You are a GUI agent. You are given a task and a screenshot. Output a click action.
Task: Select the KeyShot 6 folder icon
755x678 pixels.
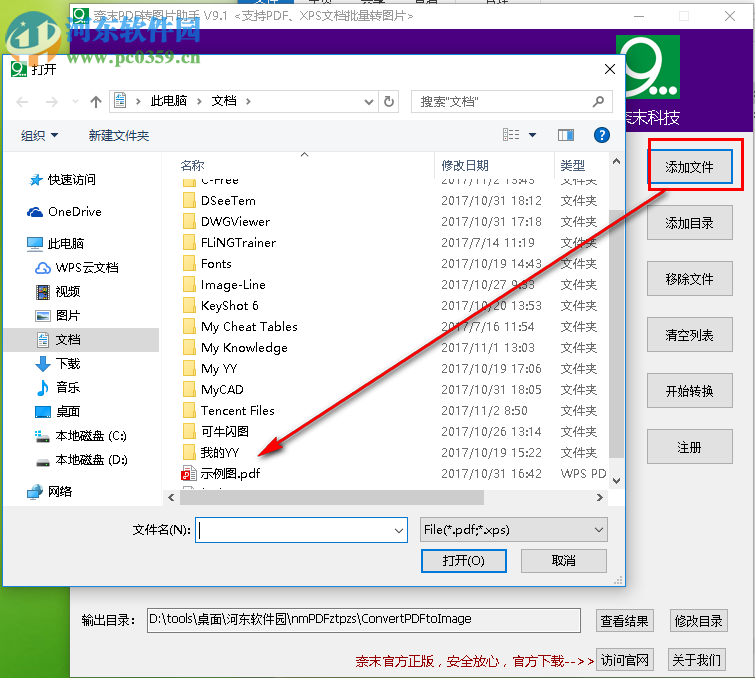189,305
